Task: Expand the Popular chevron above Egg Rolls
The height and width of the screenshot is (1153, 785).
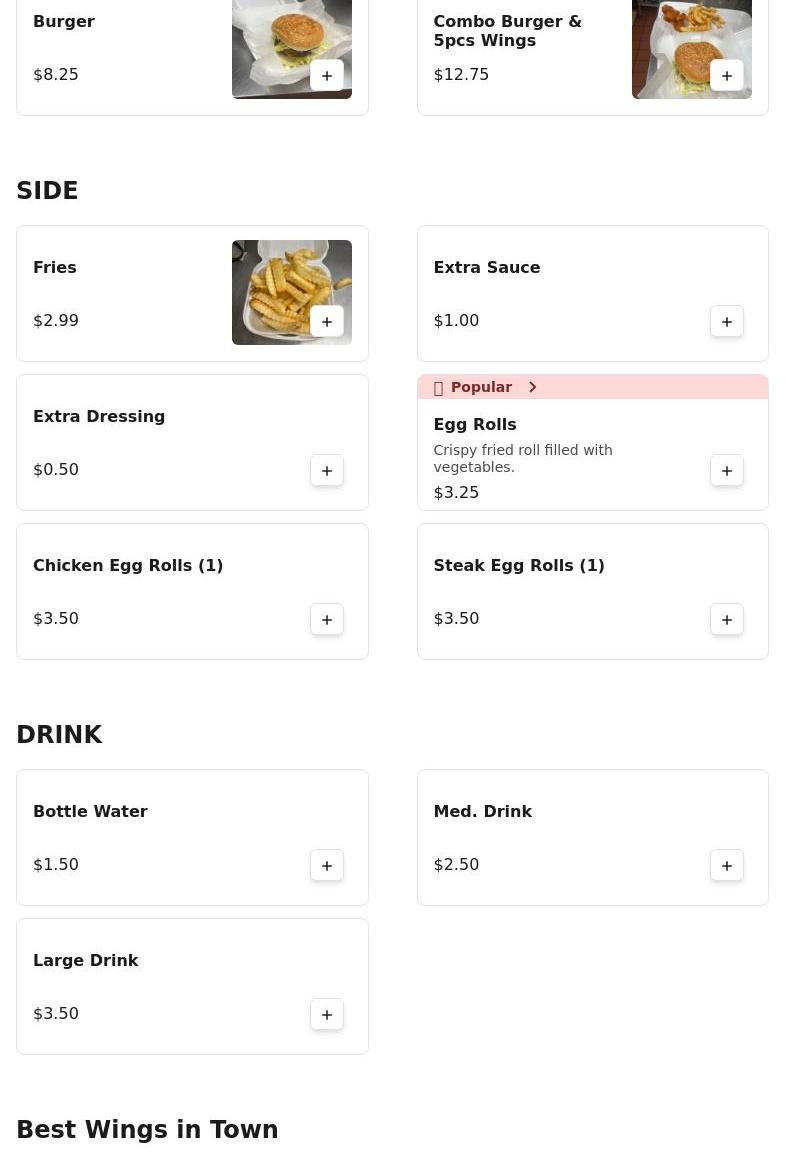Action: (x=533, y=387)
